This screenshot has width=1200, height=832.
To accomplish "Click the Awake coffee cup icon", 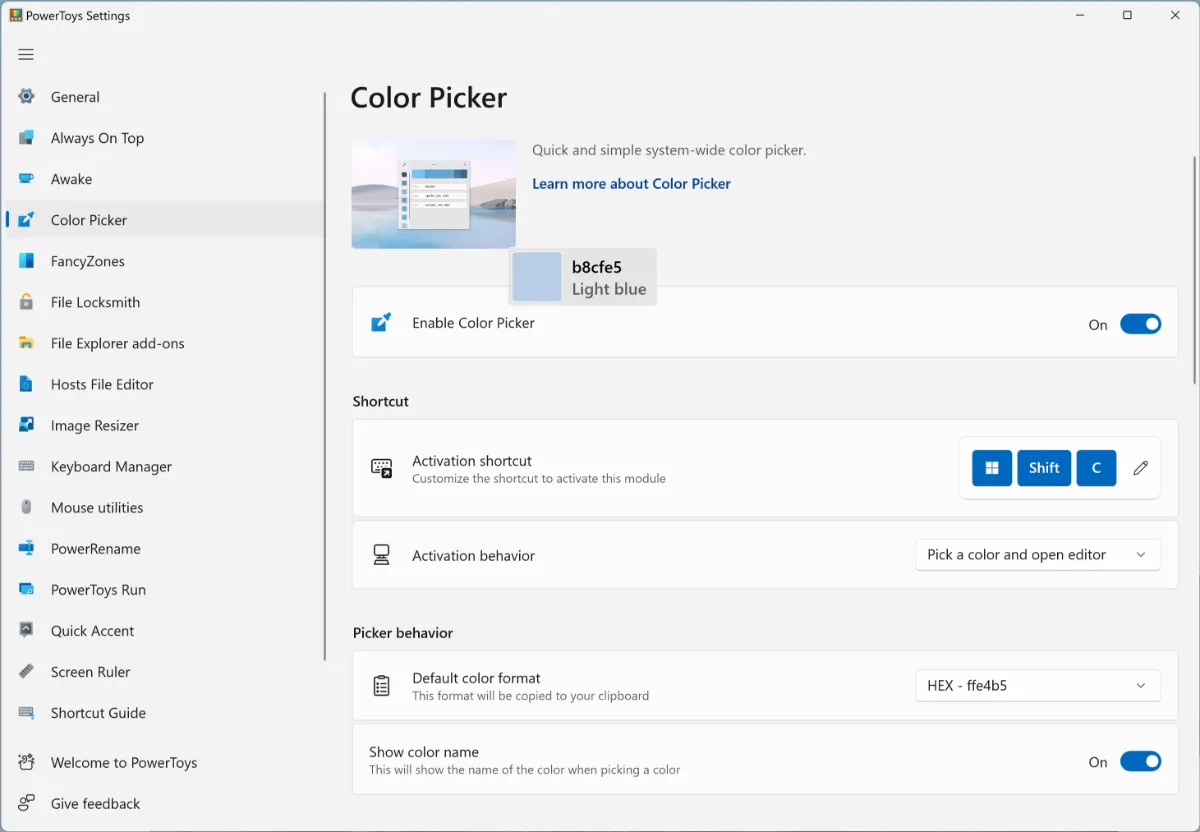I will (x=27, y=179).
